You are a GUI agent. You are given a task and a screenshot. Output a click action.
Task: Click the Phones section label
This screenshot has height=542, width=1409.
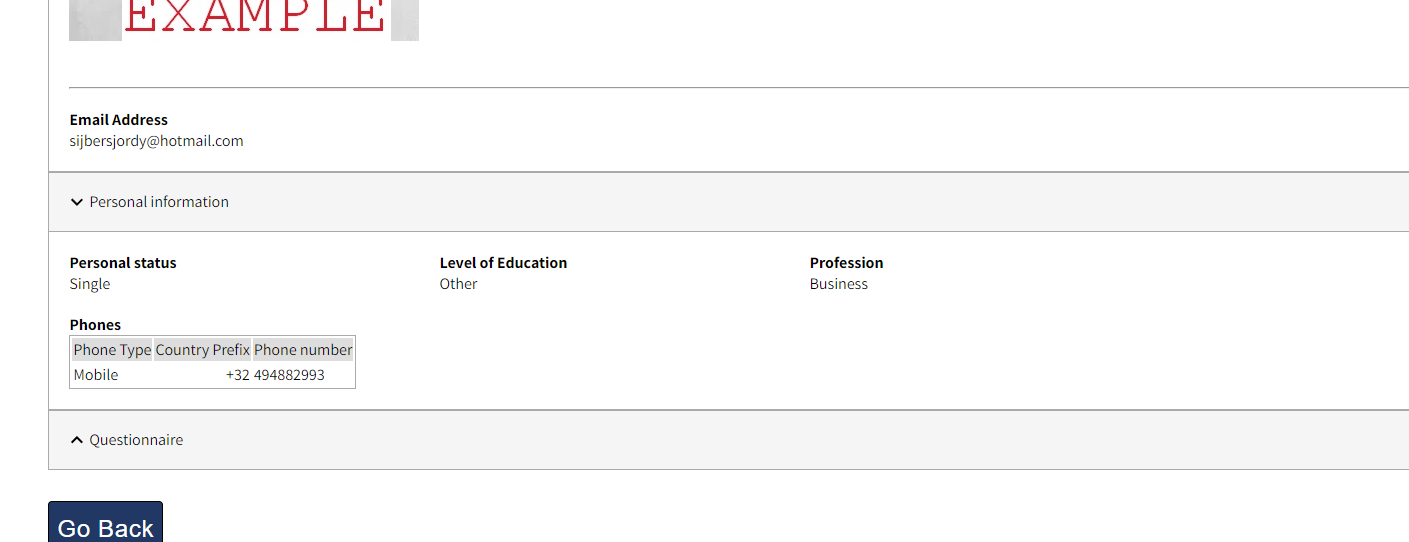coord(95,325)
